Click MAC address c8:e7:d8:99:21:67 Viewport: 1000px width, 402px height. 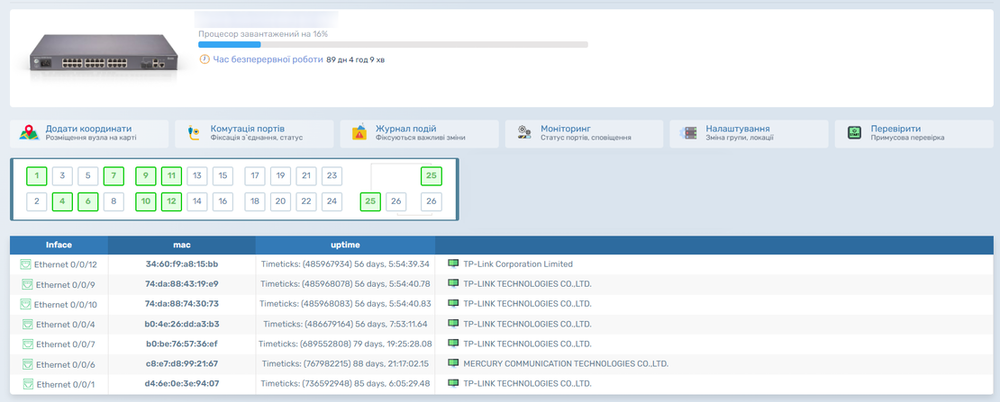(181, 363)
